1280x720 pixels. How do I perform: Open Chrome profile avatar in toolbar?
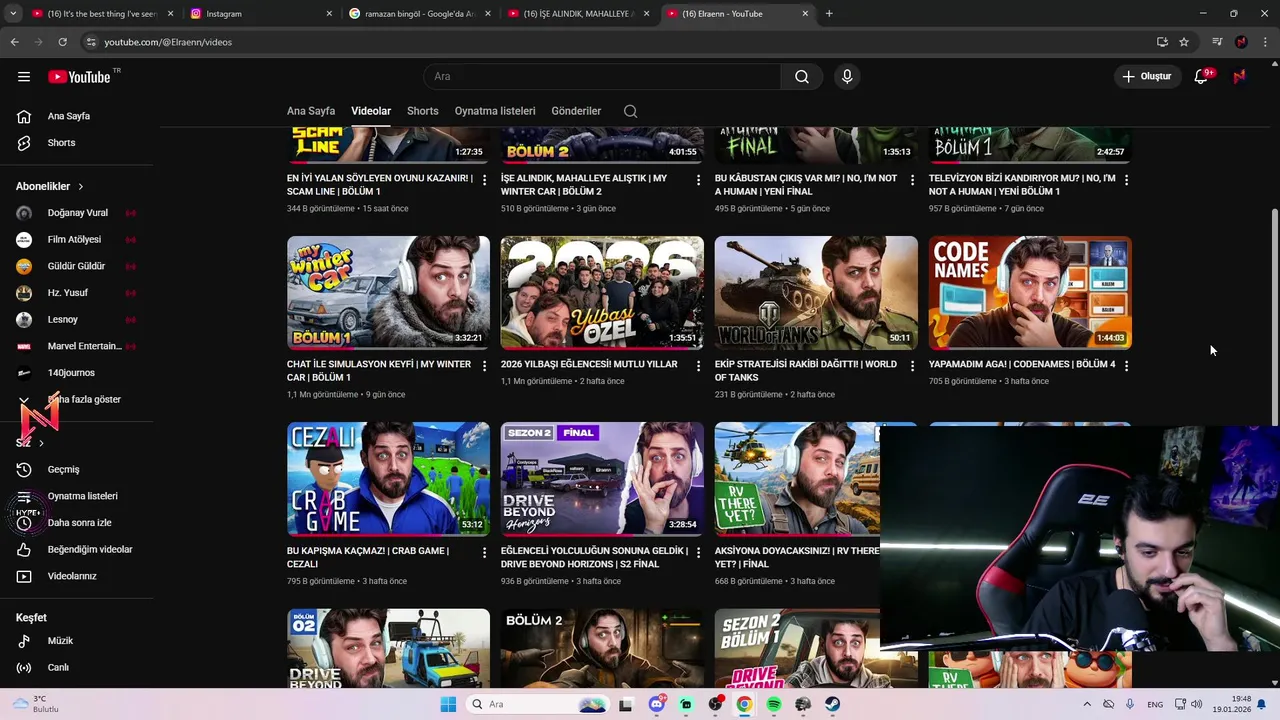(1241, 42)
